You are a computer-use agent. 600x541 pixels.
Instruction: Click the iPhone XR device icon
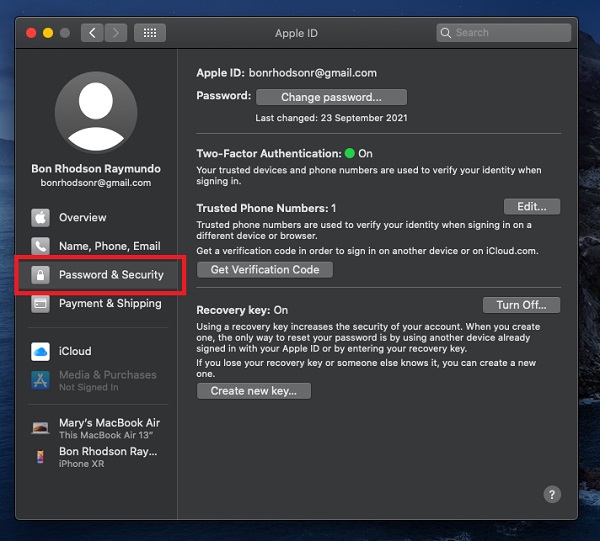pyautogui.click(x=40, y=457)
